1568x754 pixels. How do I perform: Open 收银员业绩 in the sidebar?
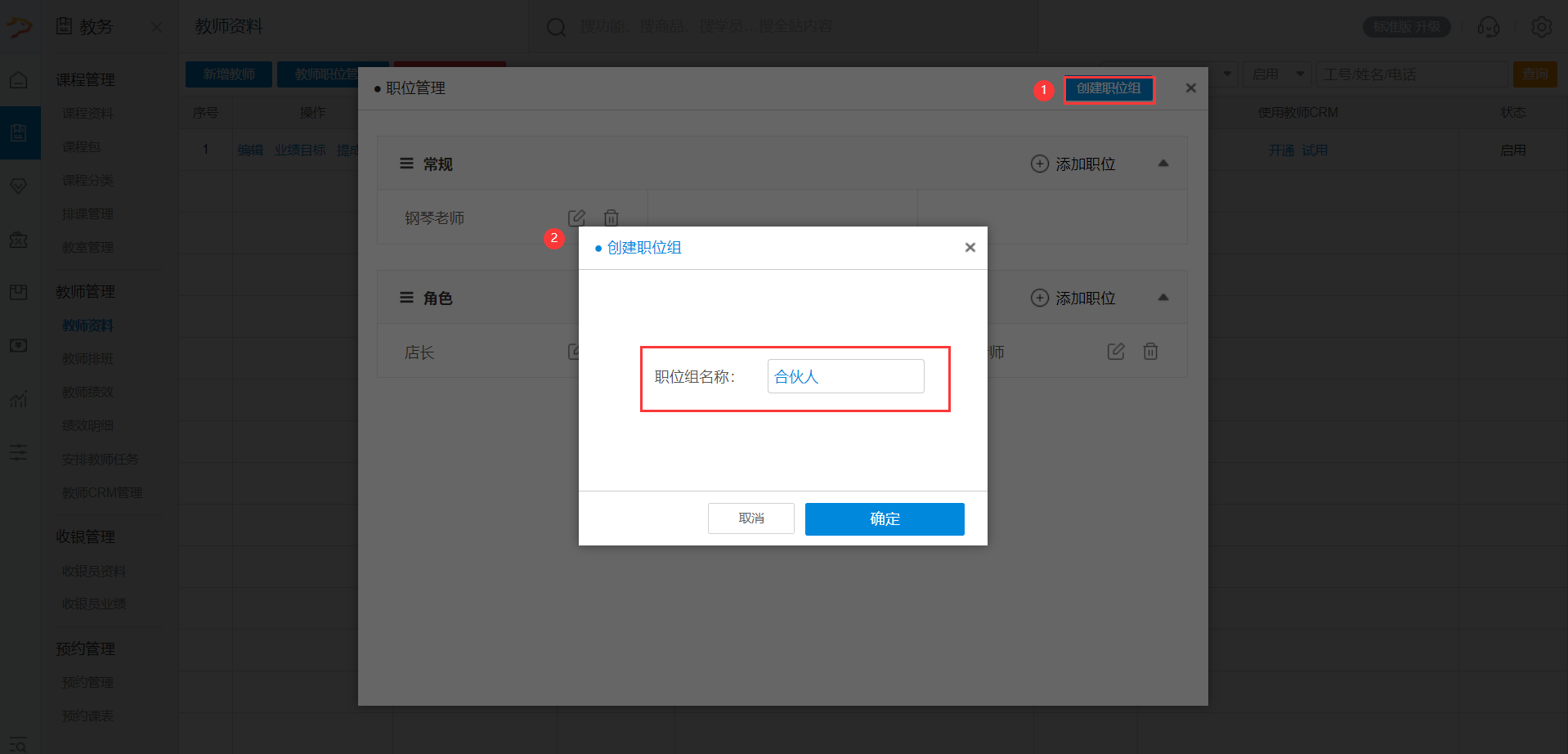94,604
